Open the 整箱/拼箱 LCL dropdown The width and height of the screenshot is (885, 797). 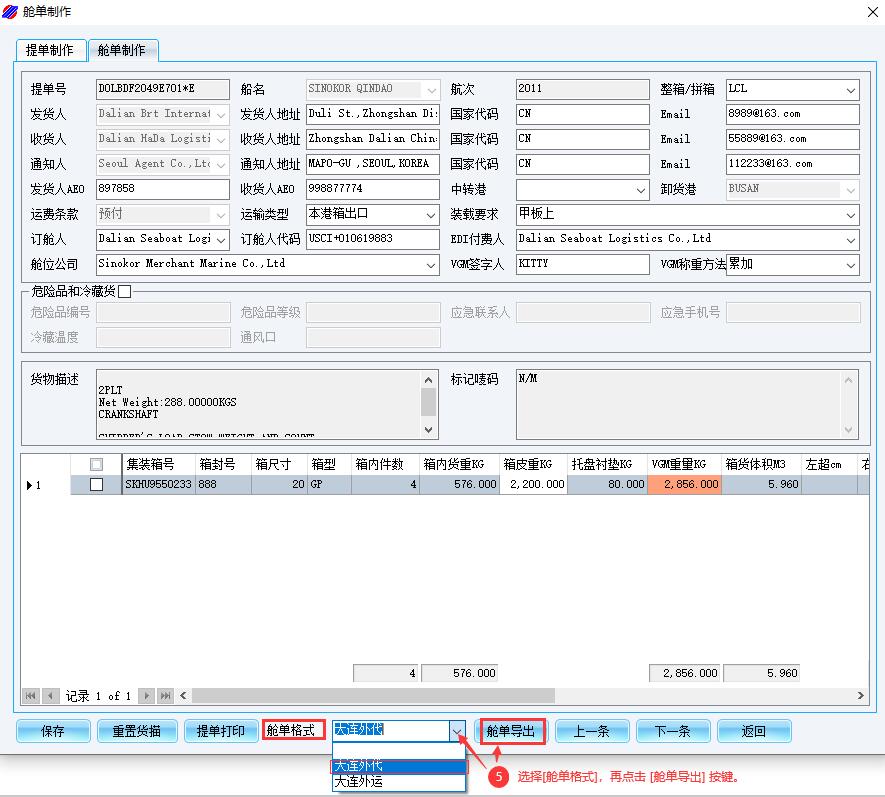point(851,90)
